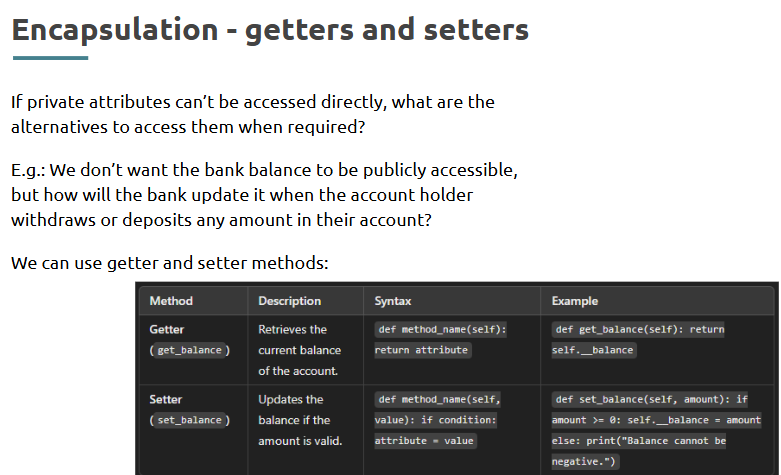Click the paragraph starting 'E.g.: We don't want'

point(264,195)
